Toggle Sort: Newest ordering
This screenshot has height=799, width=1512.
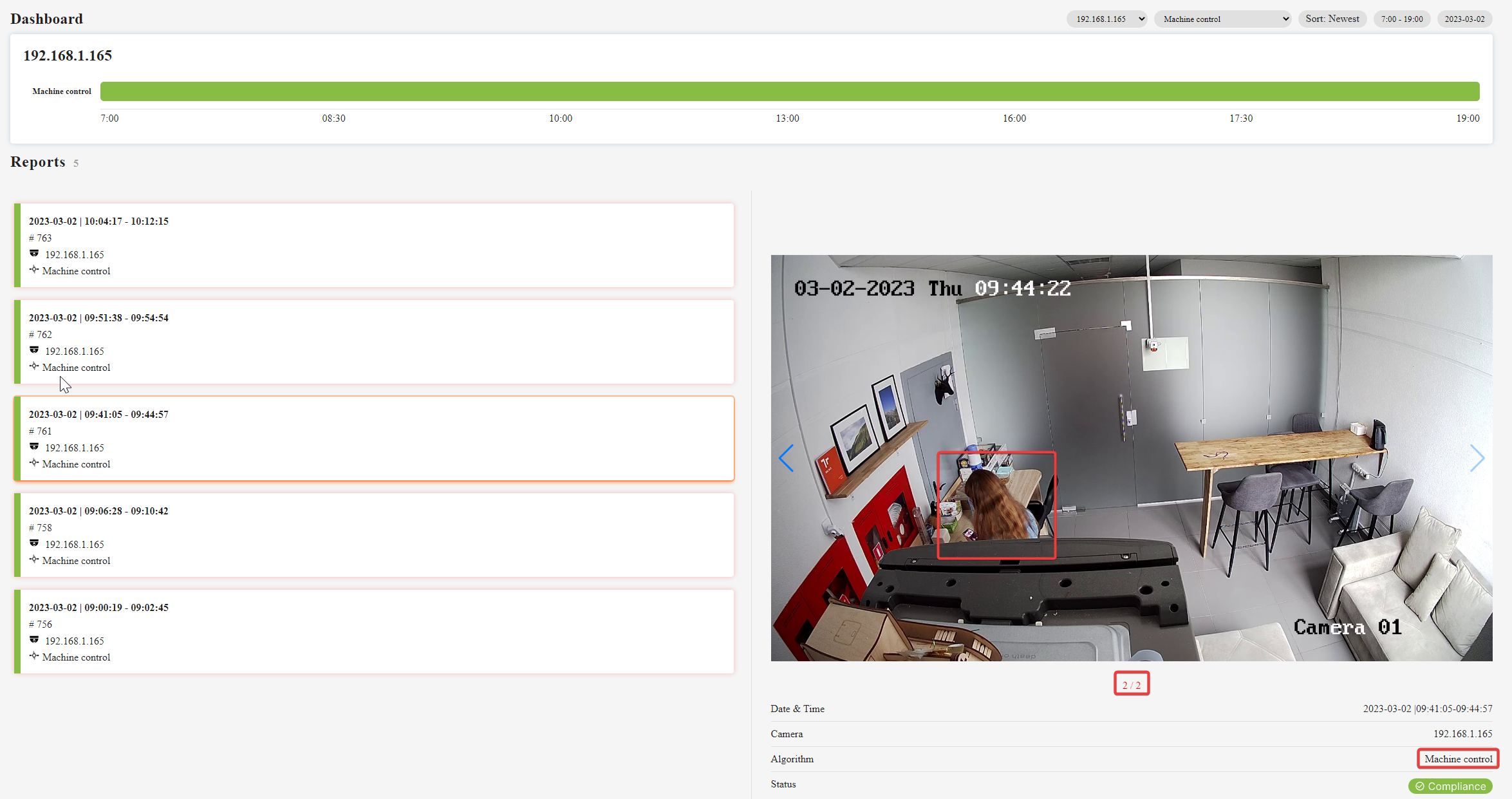[x=1332, y=19]
